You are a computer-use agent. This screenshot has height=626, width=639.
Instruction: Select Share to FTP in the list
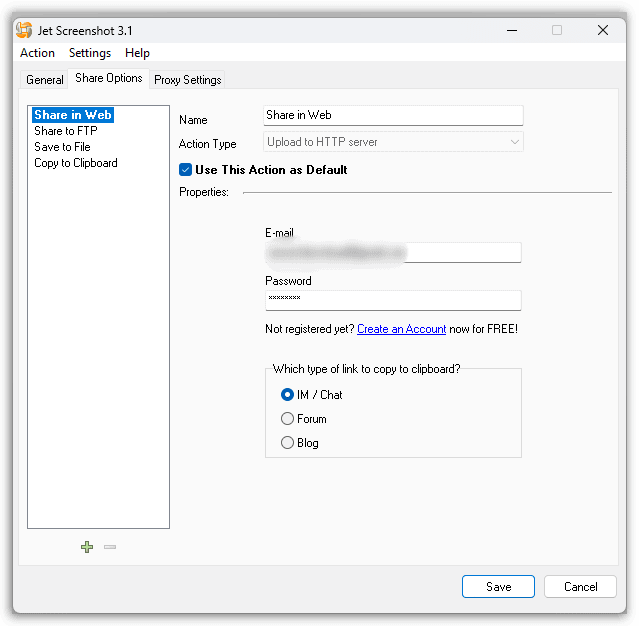(x=66, y=131)
